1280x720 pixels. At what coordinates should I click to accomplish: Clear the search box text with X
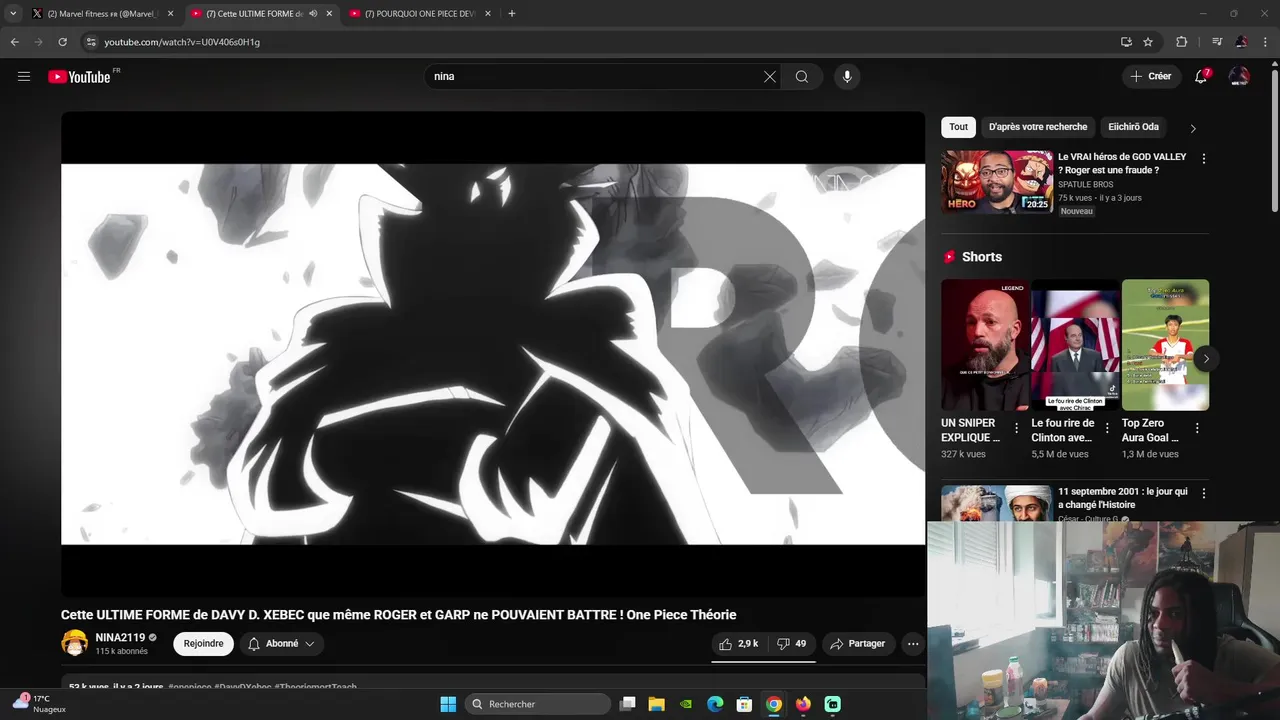click(x=770, y=77)
